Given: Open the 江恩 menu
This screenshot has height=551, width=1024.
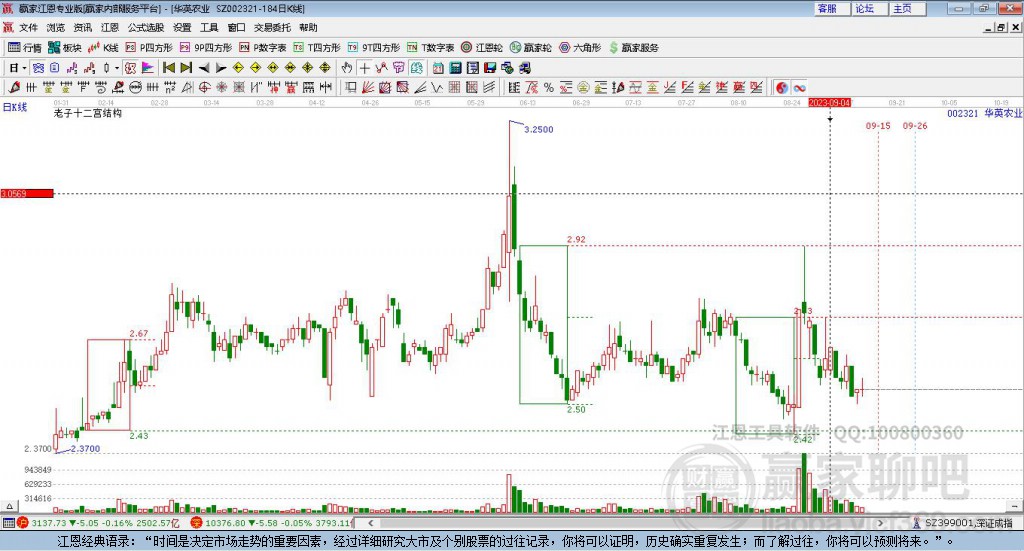Looking at the screenshot, I should point(110,27).
